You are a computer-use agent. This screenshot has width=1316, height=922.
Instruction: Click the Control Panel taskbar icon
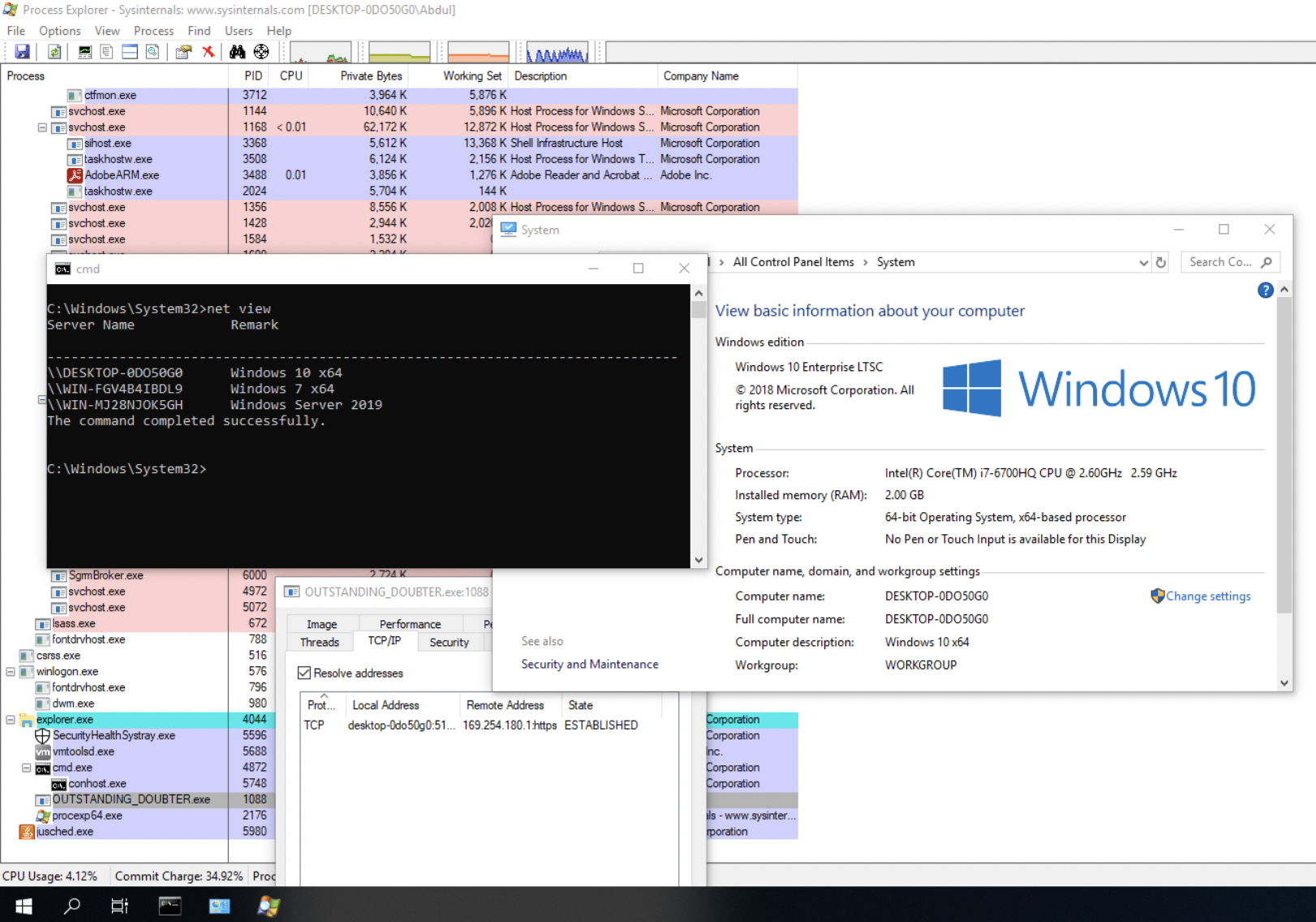pos(219,906)
